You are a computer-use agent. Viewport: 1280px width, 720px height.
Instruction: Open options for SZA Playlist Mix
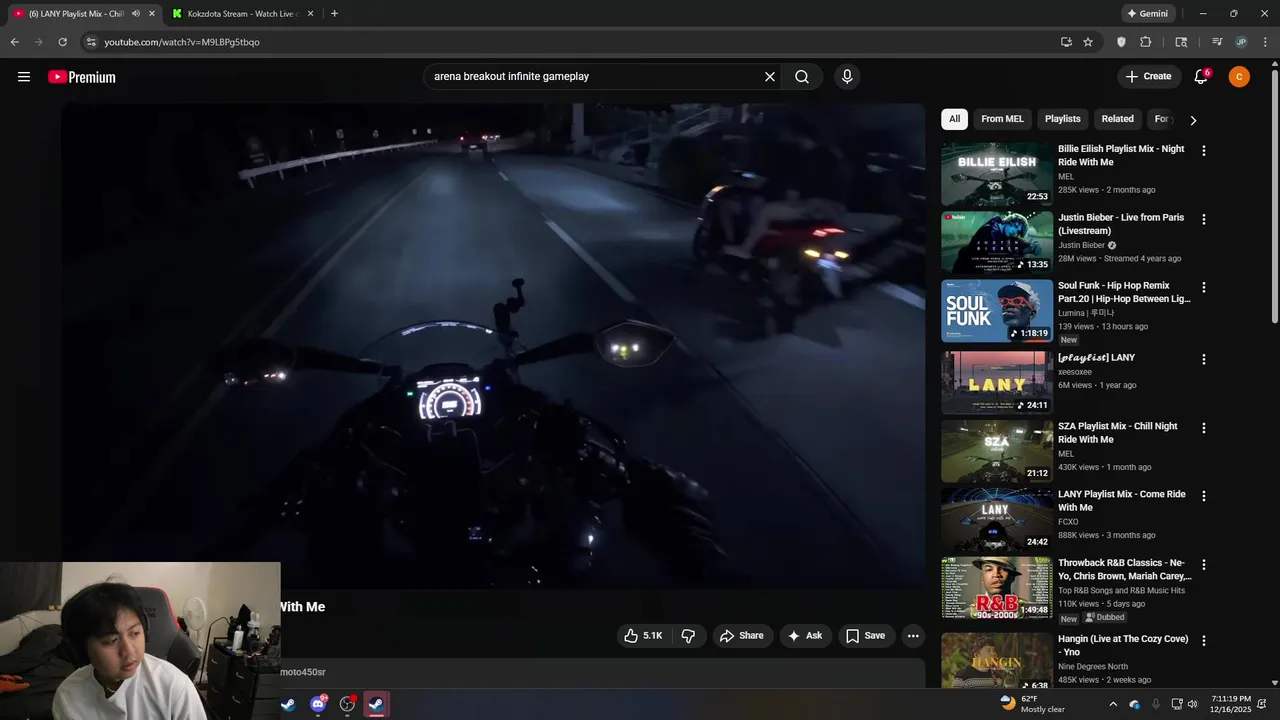tap(1204, 428)
